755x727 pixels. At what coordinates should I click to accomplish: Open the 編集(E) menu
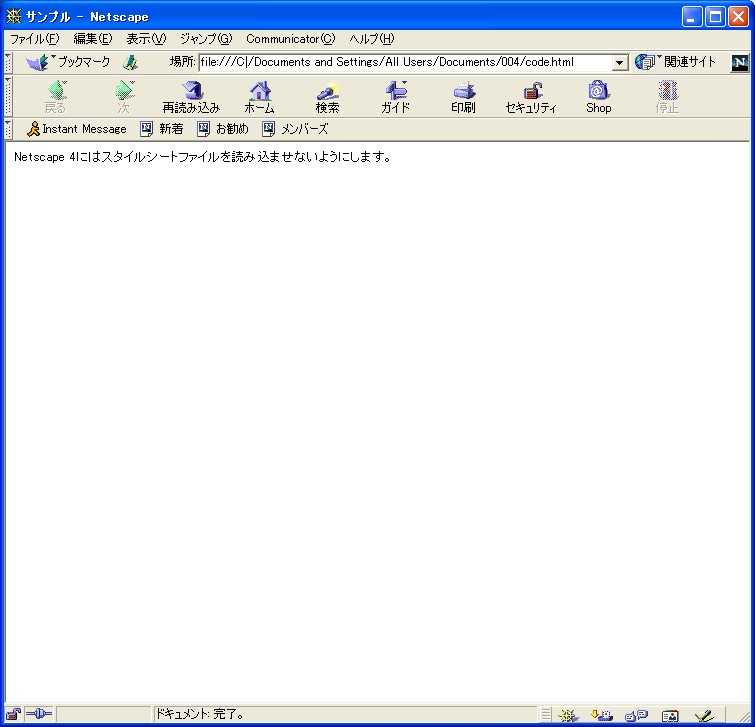coord(93,39)
